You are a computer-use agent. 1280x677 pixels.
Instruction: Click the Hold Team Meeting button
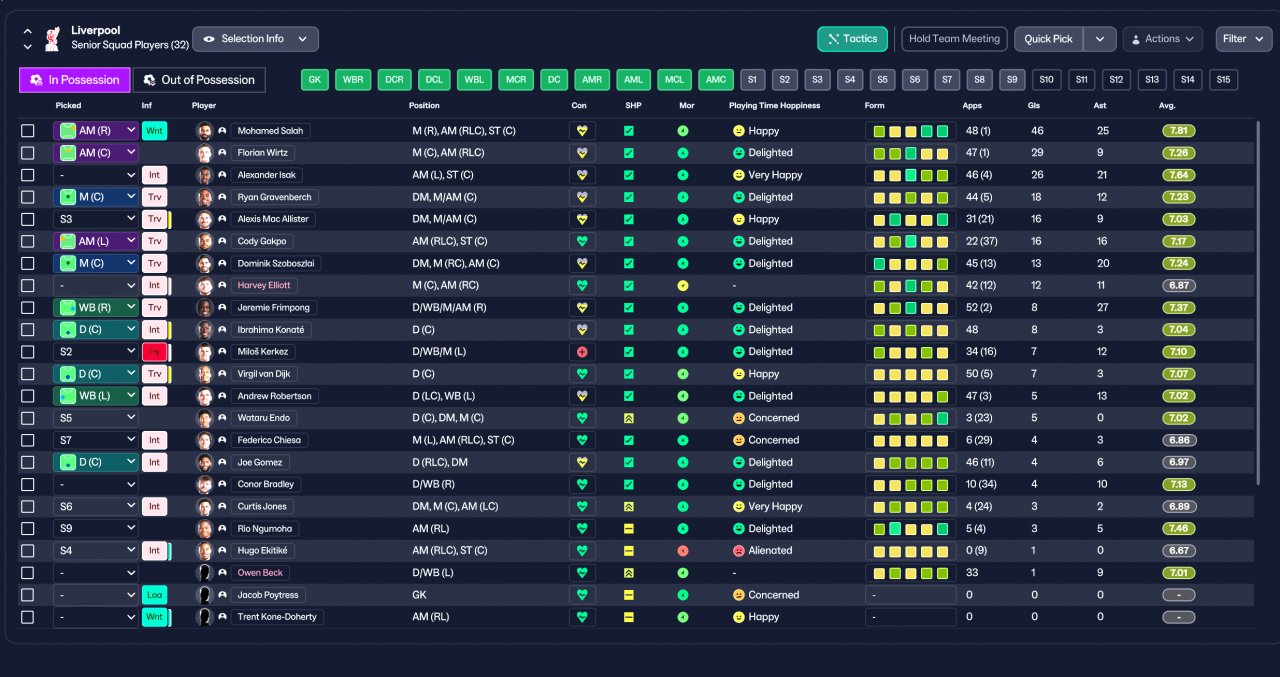[x=954, y=39]
